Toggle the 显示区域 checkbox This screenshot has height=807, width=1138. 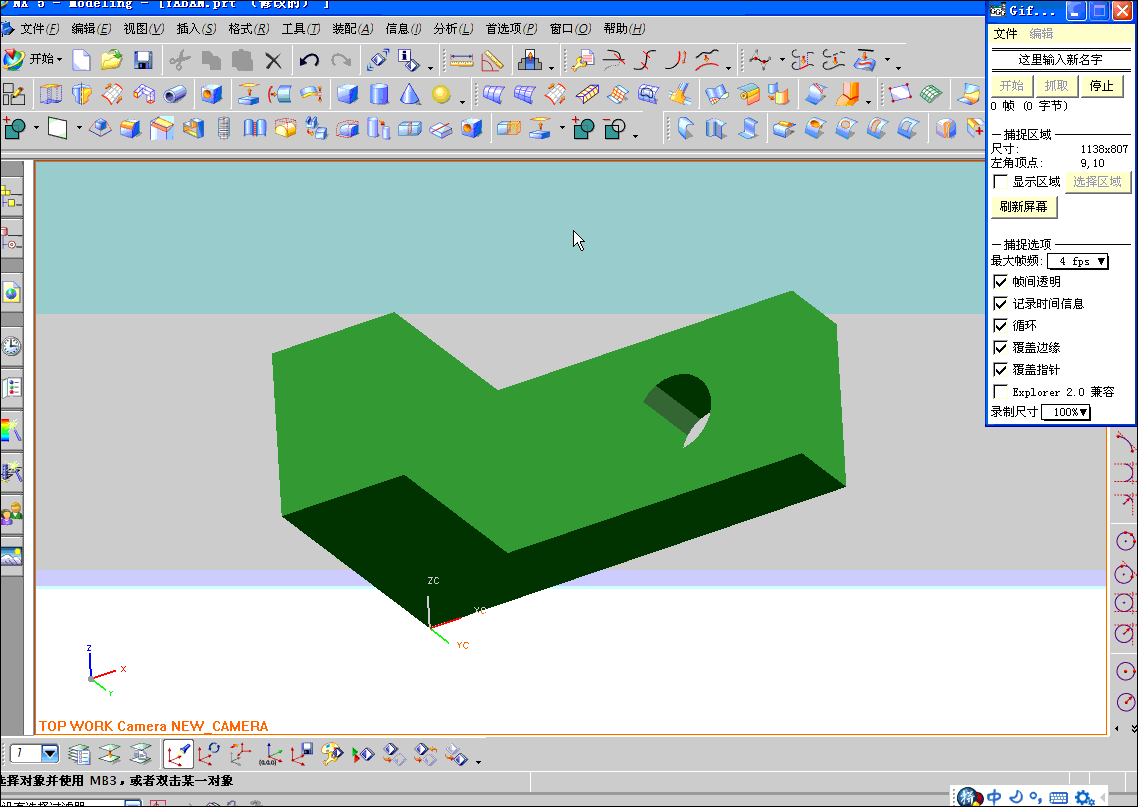(x=1000, y=181)
